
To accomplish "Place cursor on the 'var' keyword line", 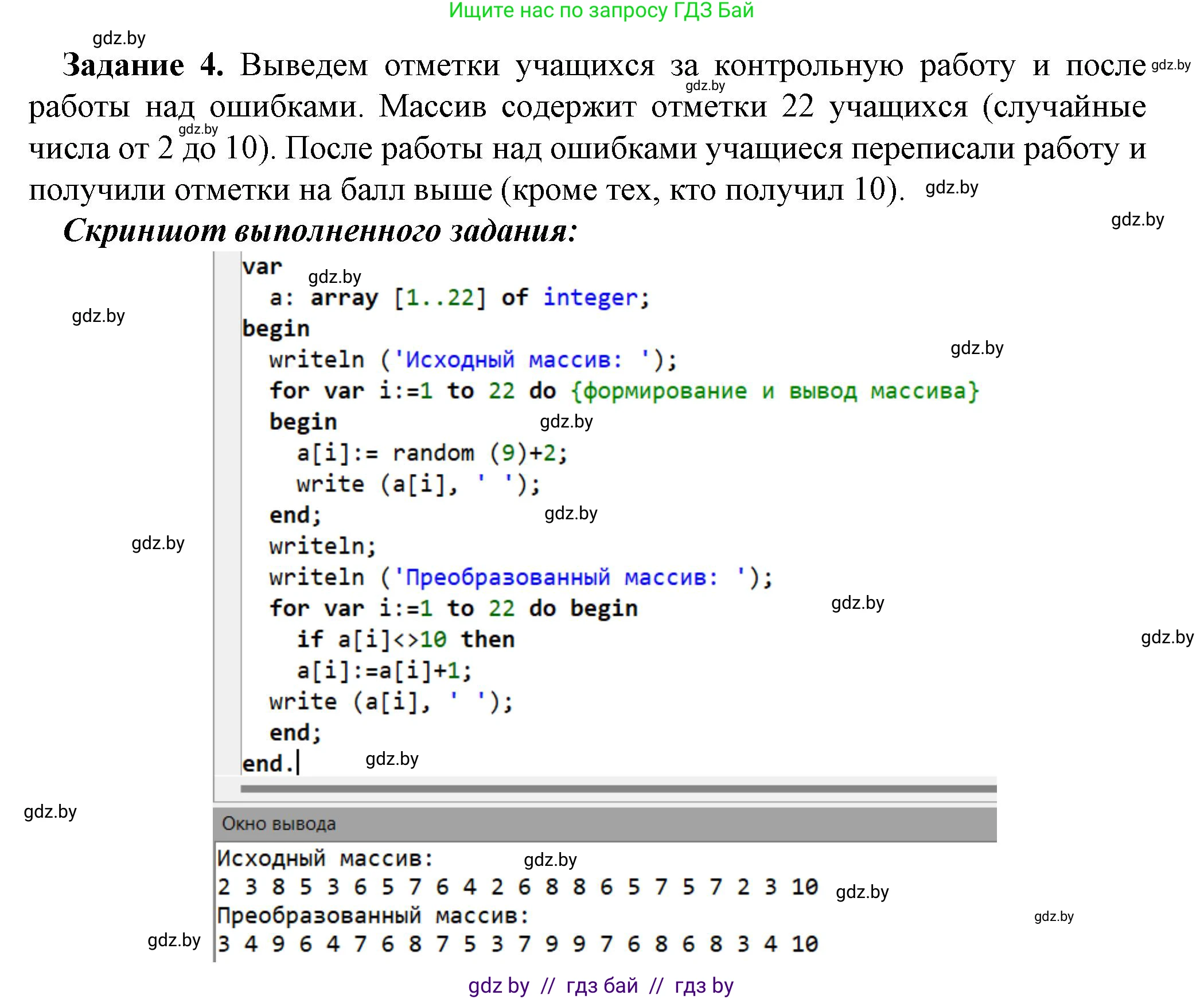I will (x=262, y=267).
